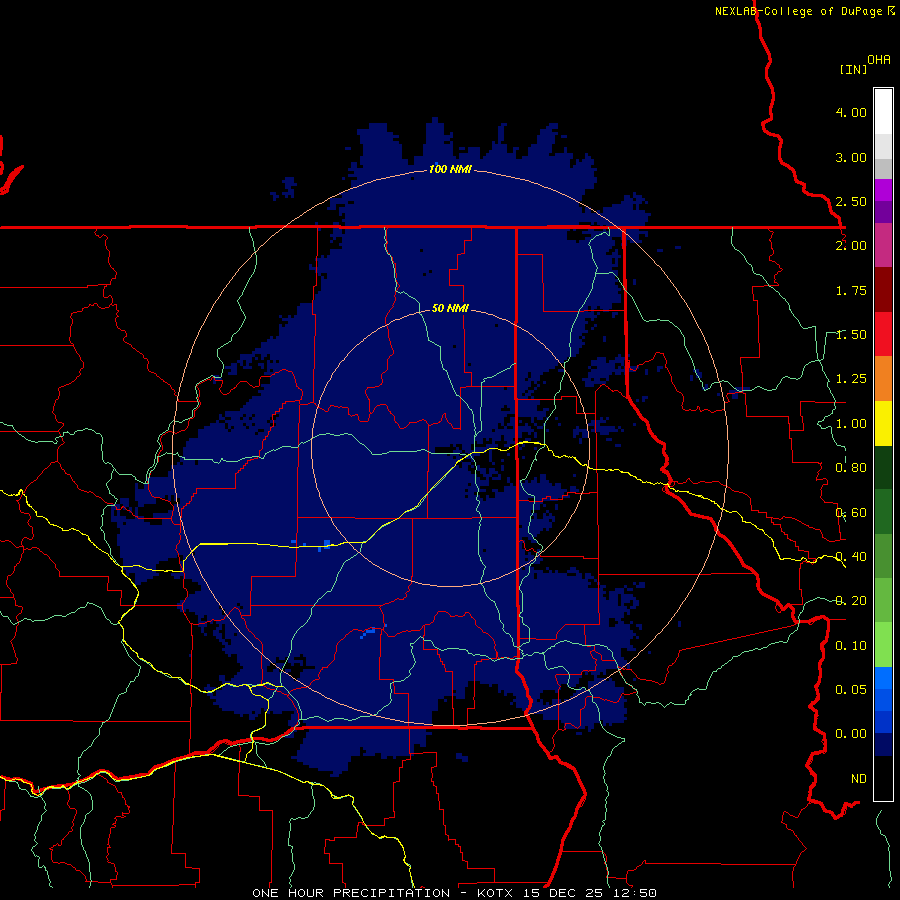
Task: Pick the black ND swatch in color scale
Action: [x=883, y=778]
